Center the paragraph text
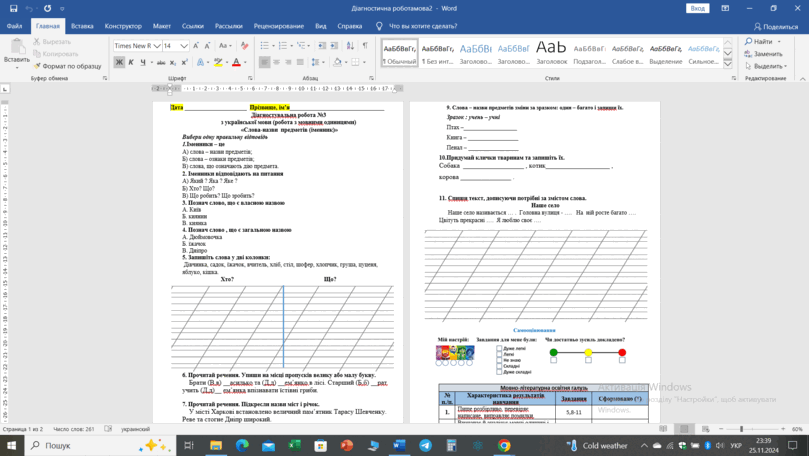Image resolution: width=809 pixels, height=456 pixels. (277, 62)
